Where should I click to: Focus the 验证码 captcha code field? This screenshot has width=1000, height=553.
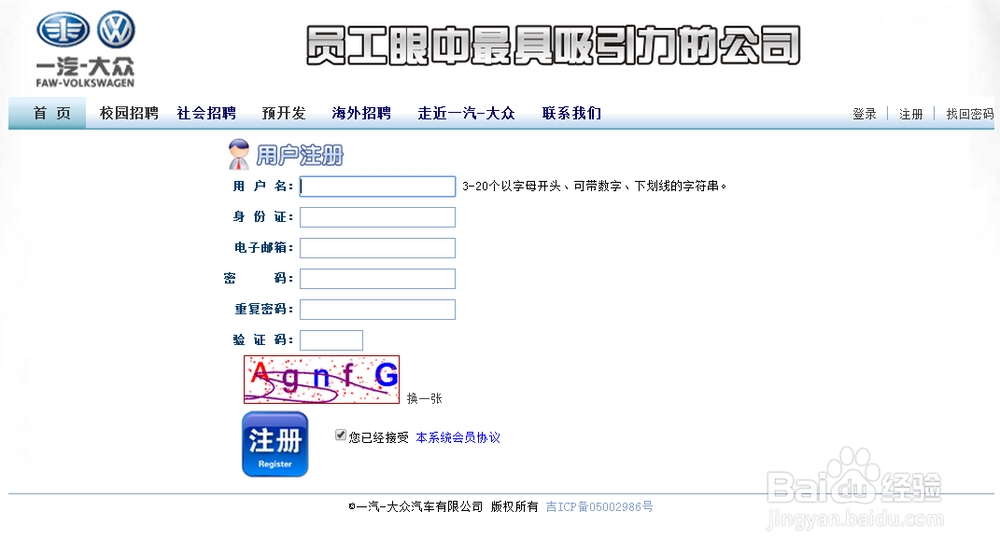click(331, 340)
